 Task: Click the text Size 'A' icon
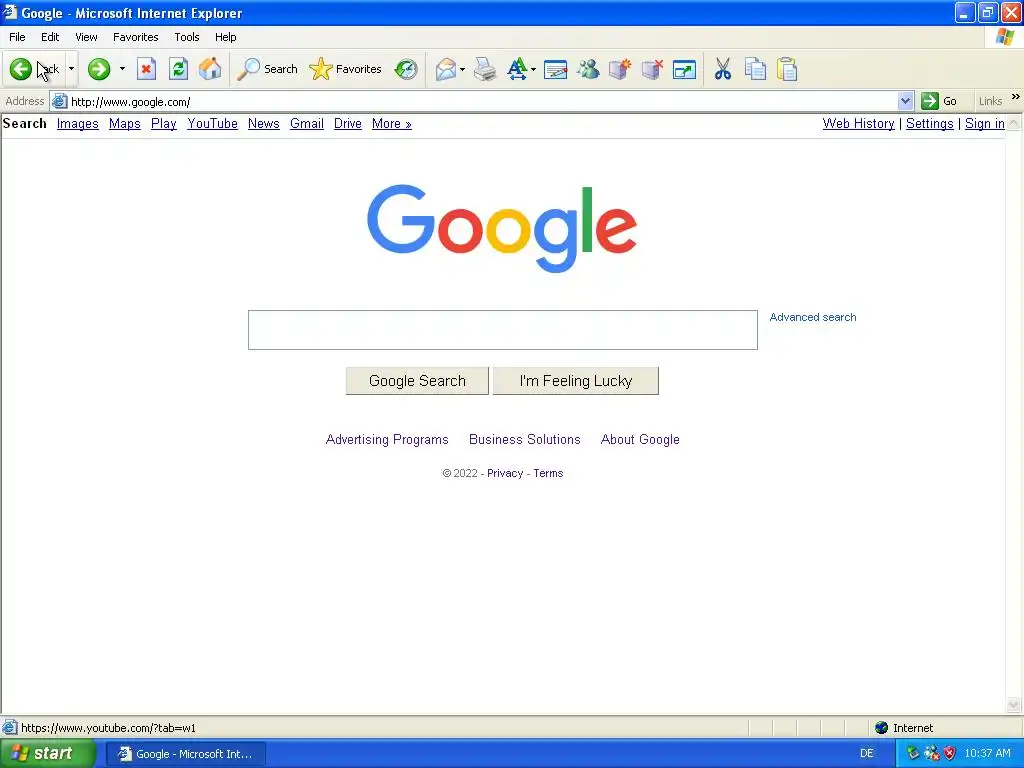pos(517,69)
